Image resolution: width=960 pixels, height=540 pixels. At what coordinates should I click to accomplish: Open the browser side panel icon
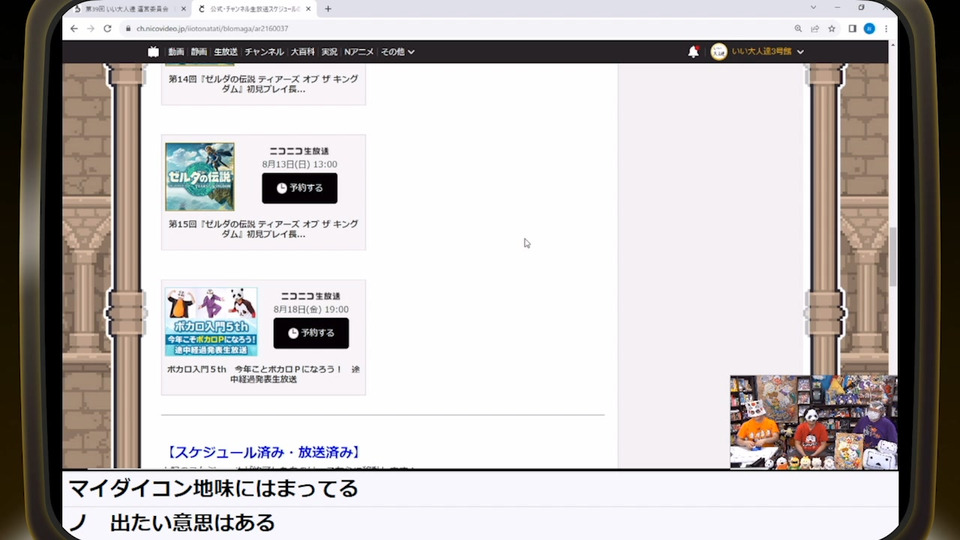pos(852,29)
